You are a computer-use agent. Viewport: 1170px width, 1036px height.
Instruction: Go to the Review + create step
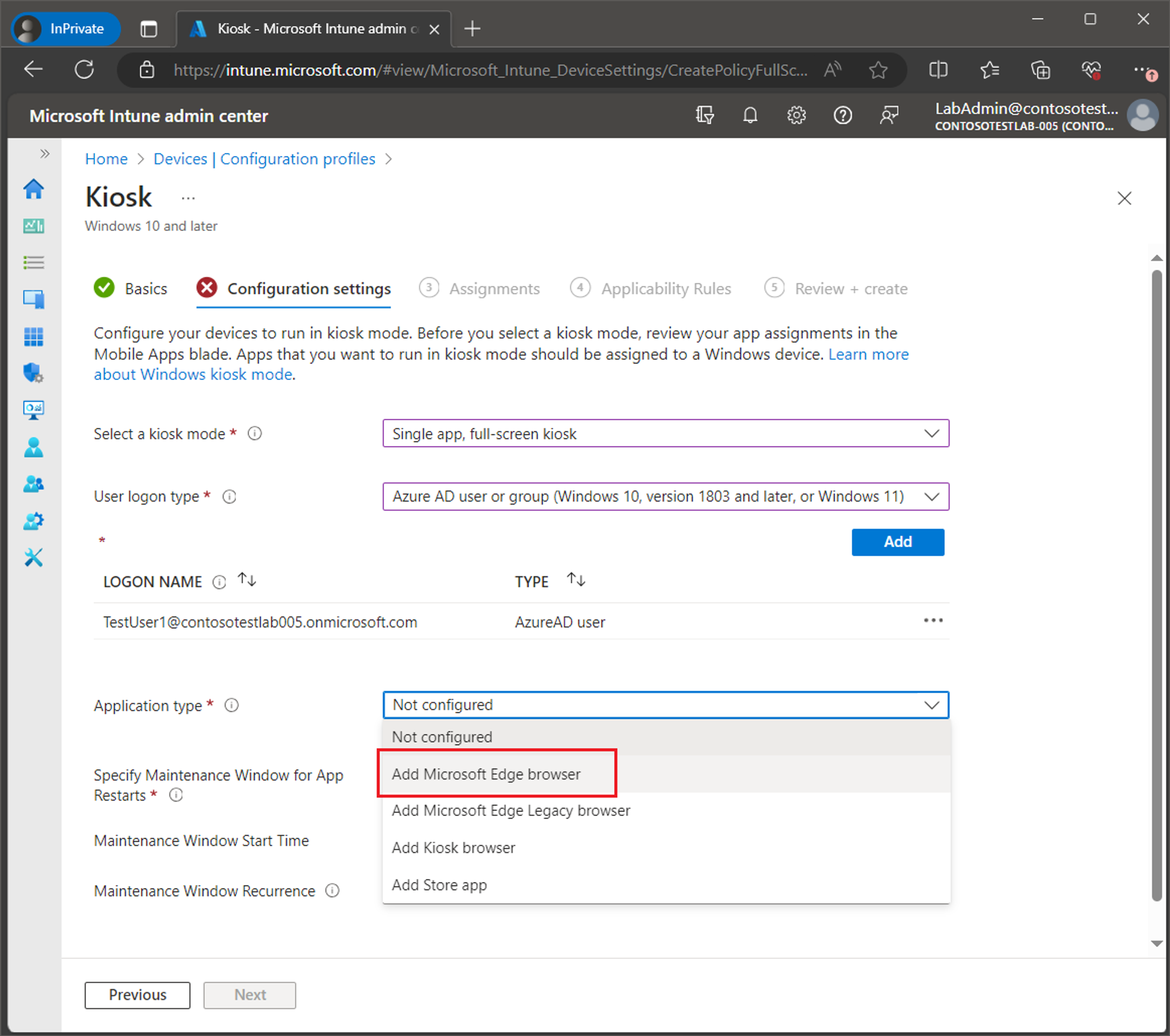836,288
